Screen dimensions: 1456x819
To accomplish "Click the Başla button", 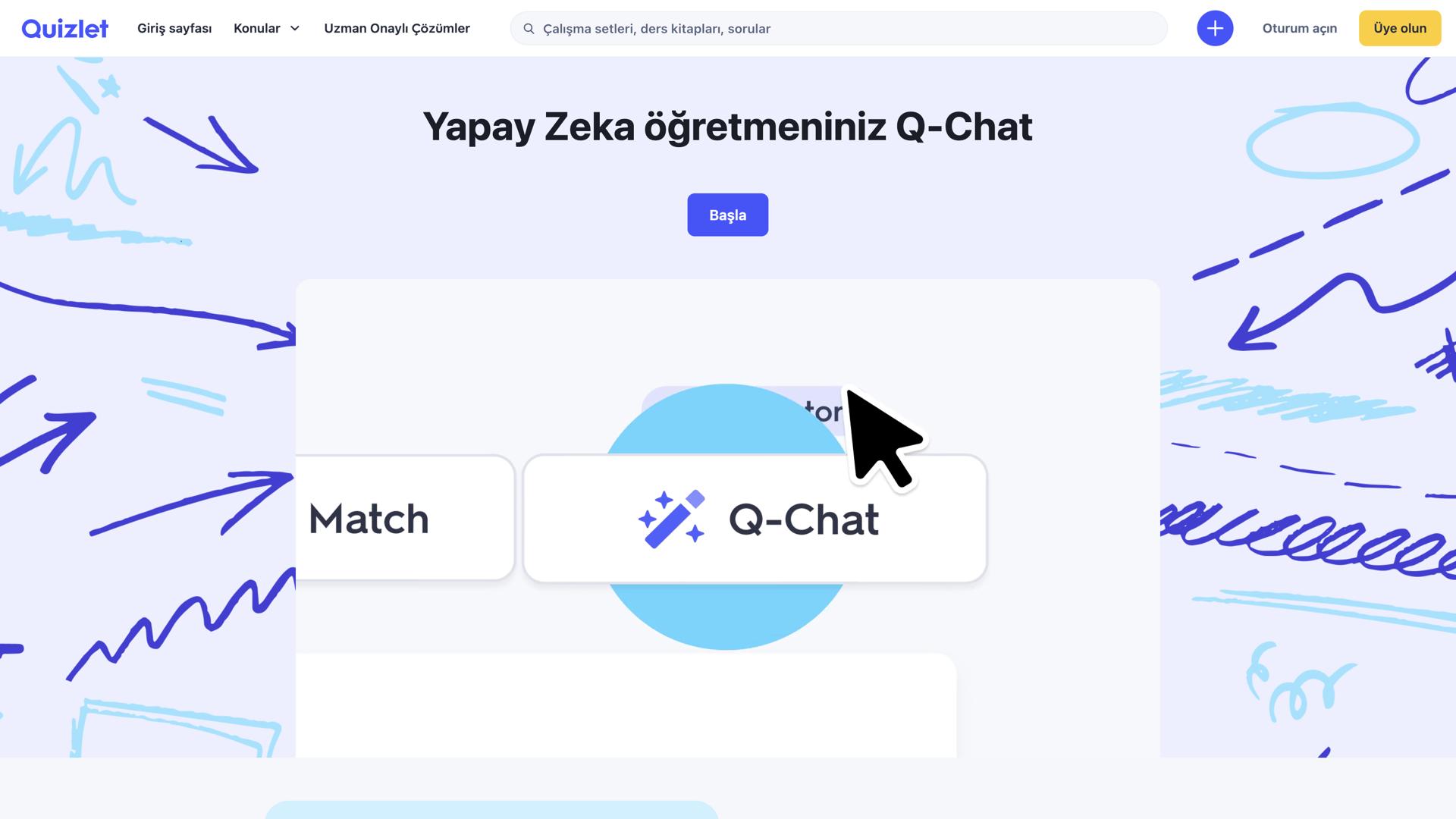I will tap(727, 215).
